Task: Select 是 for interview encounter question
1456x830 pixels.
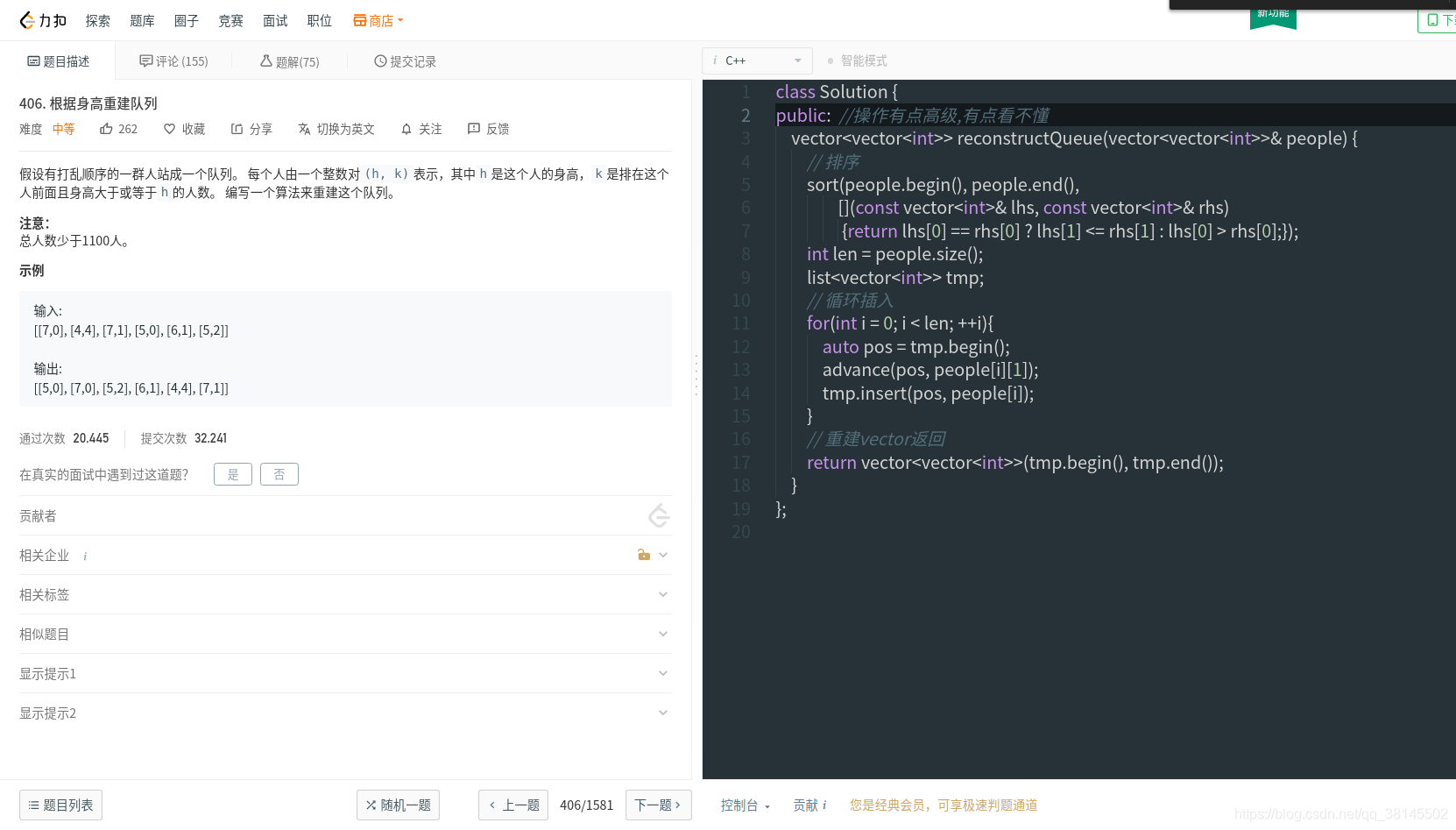Action: pos(233,474)
